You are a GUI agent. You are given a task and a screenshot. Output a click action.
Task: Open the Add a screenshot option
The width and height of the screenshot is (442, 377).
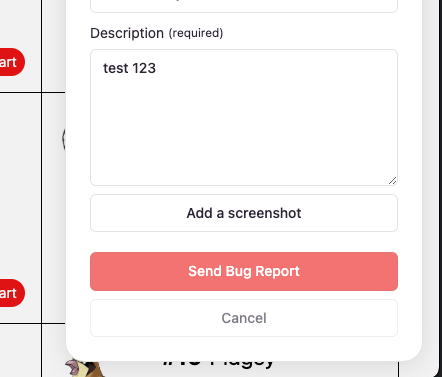(244, 213)
